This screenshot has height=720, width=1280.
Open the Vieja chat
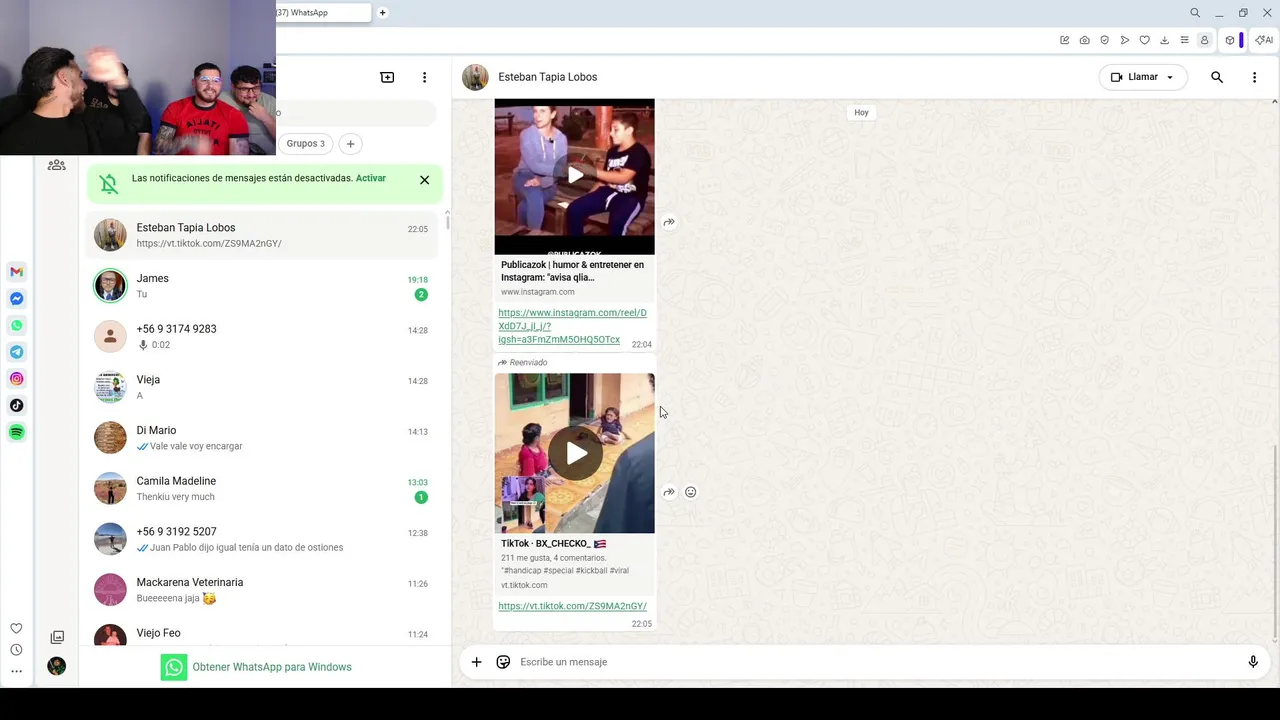[262, 387]
